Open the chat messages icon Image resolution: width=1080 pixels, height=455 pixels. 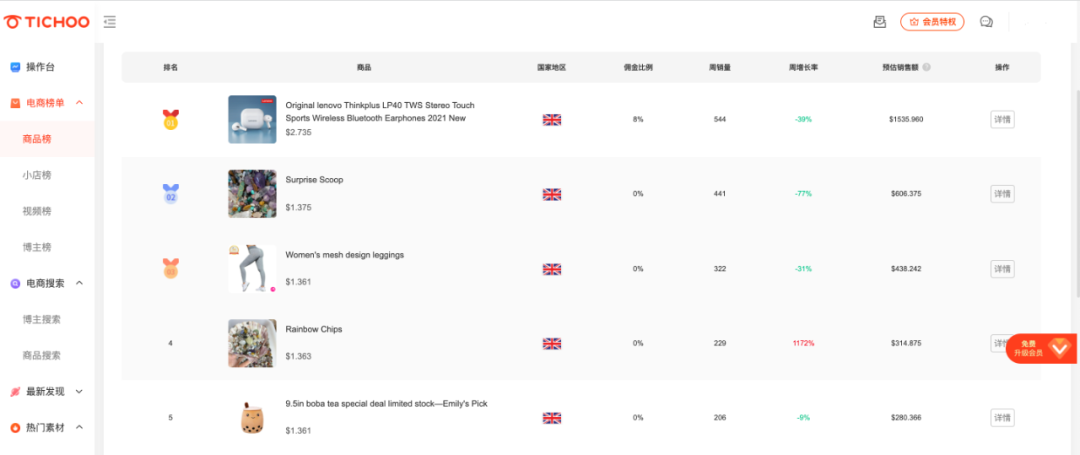coord(986,22)
